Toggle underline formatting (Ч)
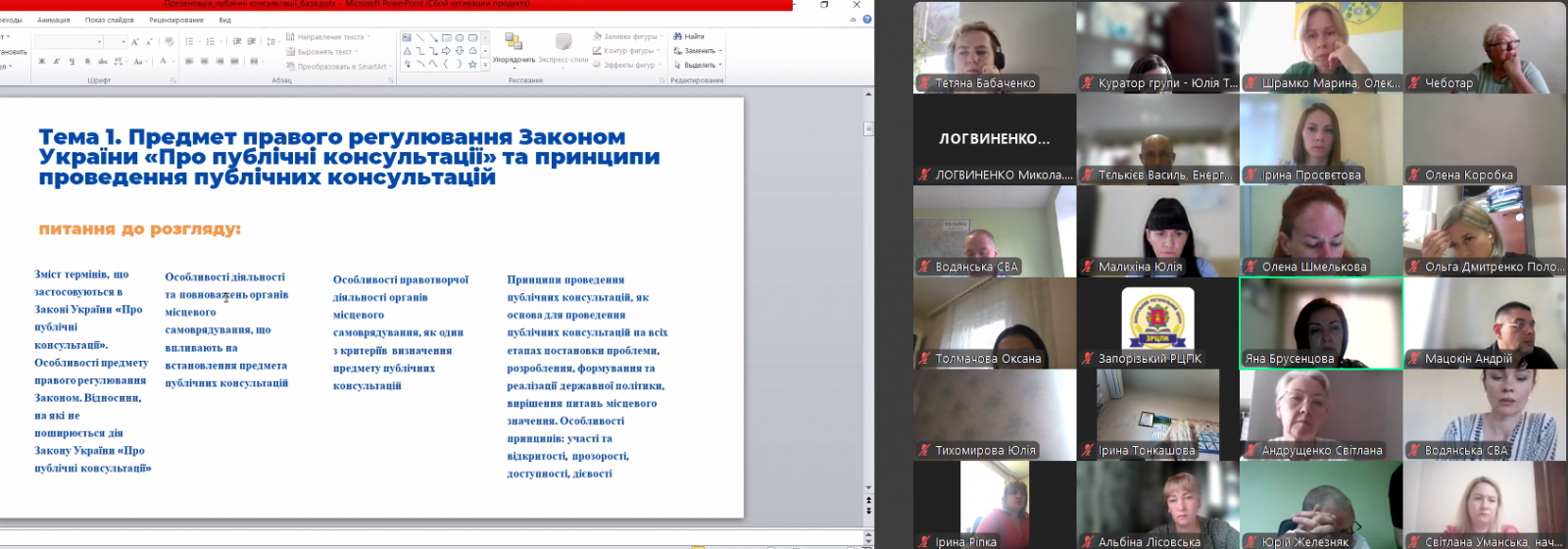The width and height of the screenshot is (1568, 549). pyautogui.click(x=72, y=62)
